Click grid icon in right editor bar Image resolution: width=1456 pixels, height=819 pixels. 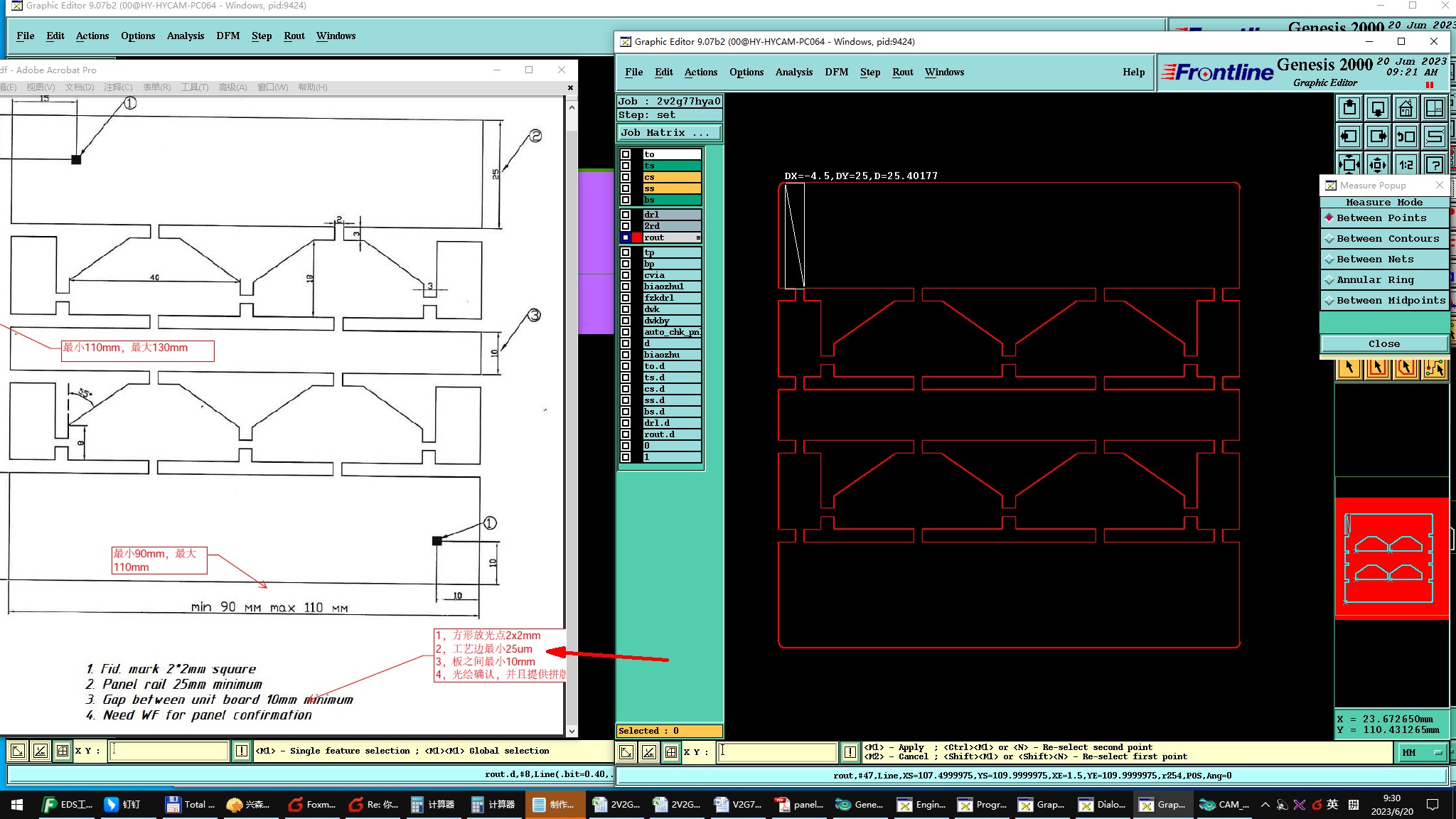tap(671, 752)
